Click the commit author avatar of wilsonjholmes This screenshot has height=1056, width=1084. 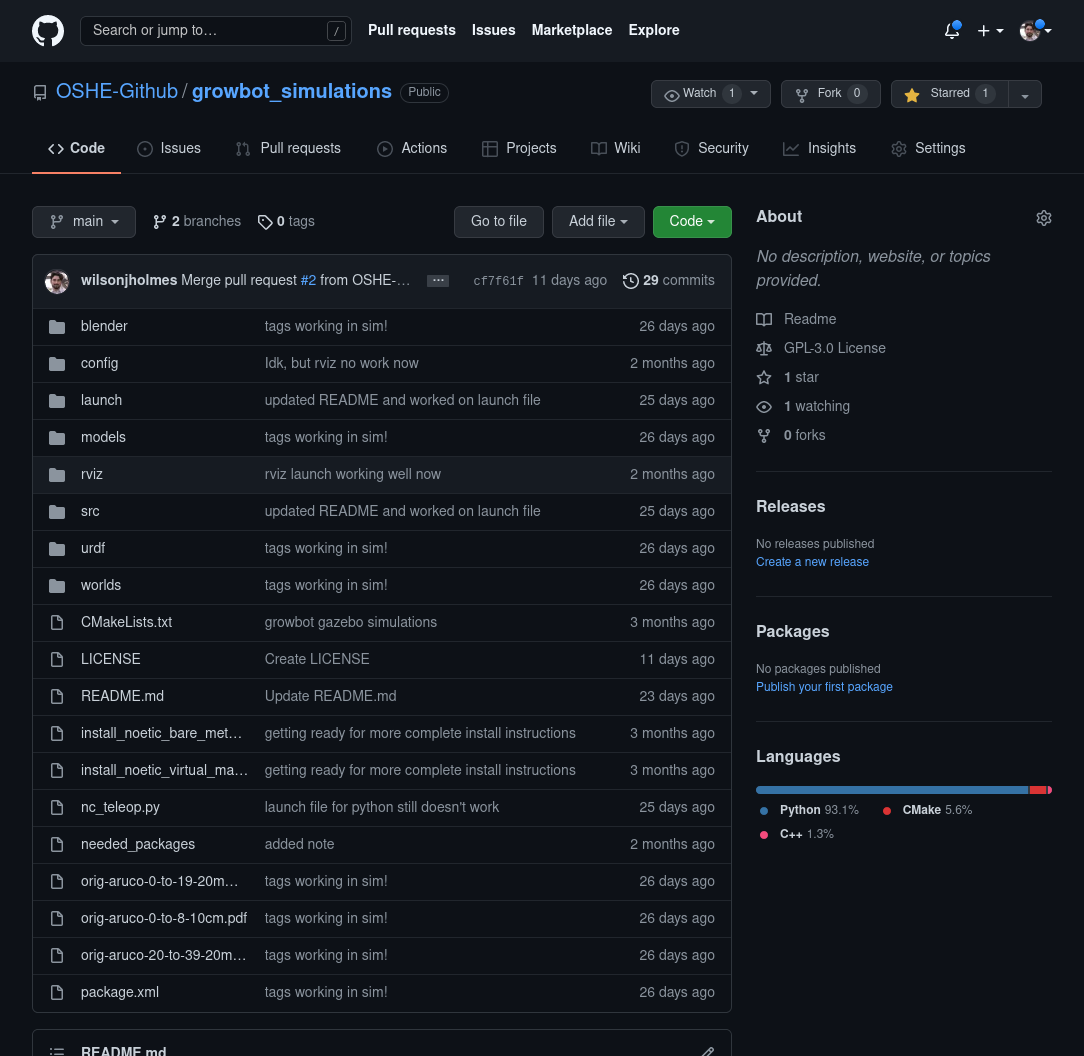pos(57,281)
